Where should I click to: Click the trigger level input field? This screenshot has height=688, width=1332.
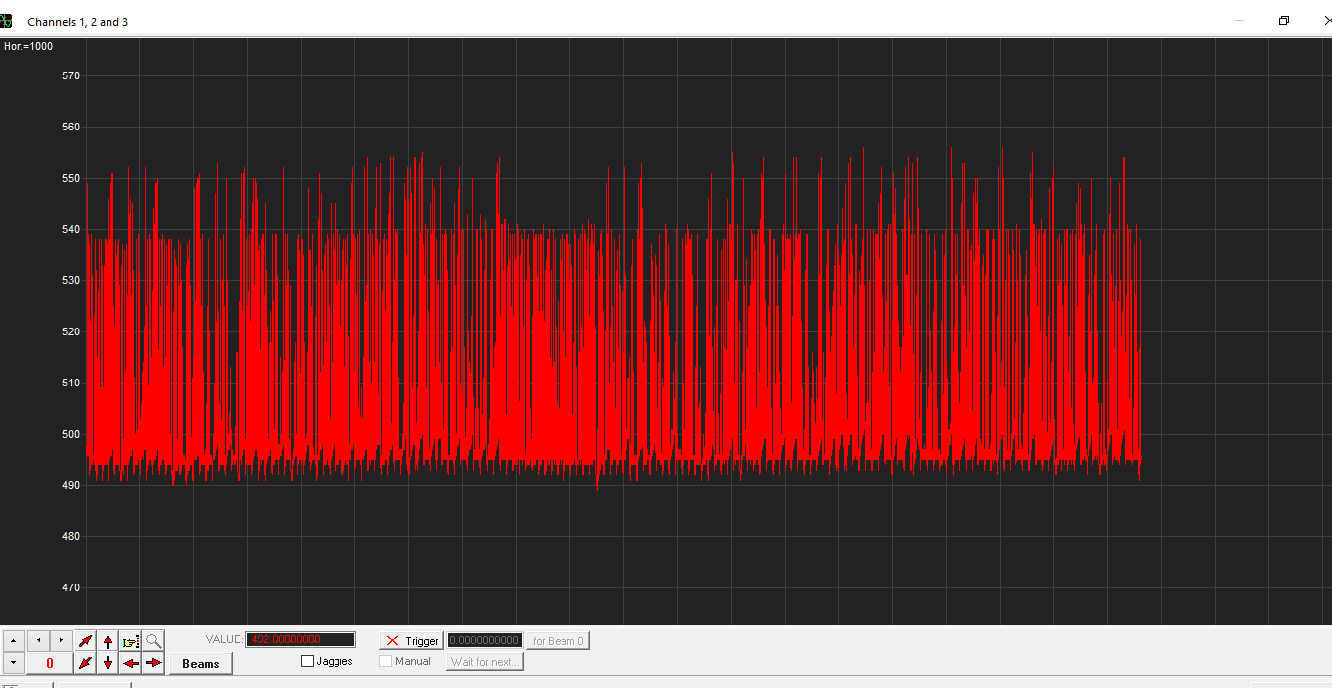(x=485, y=640)
